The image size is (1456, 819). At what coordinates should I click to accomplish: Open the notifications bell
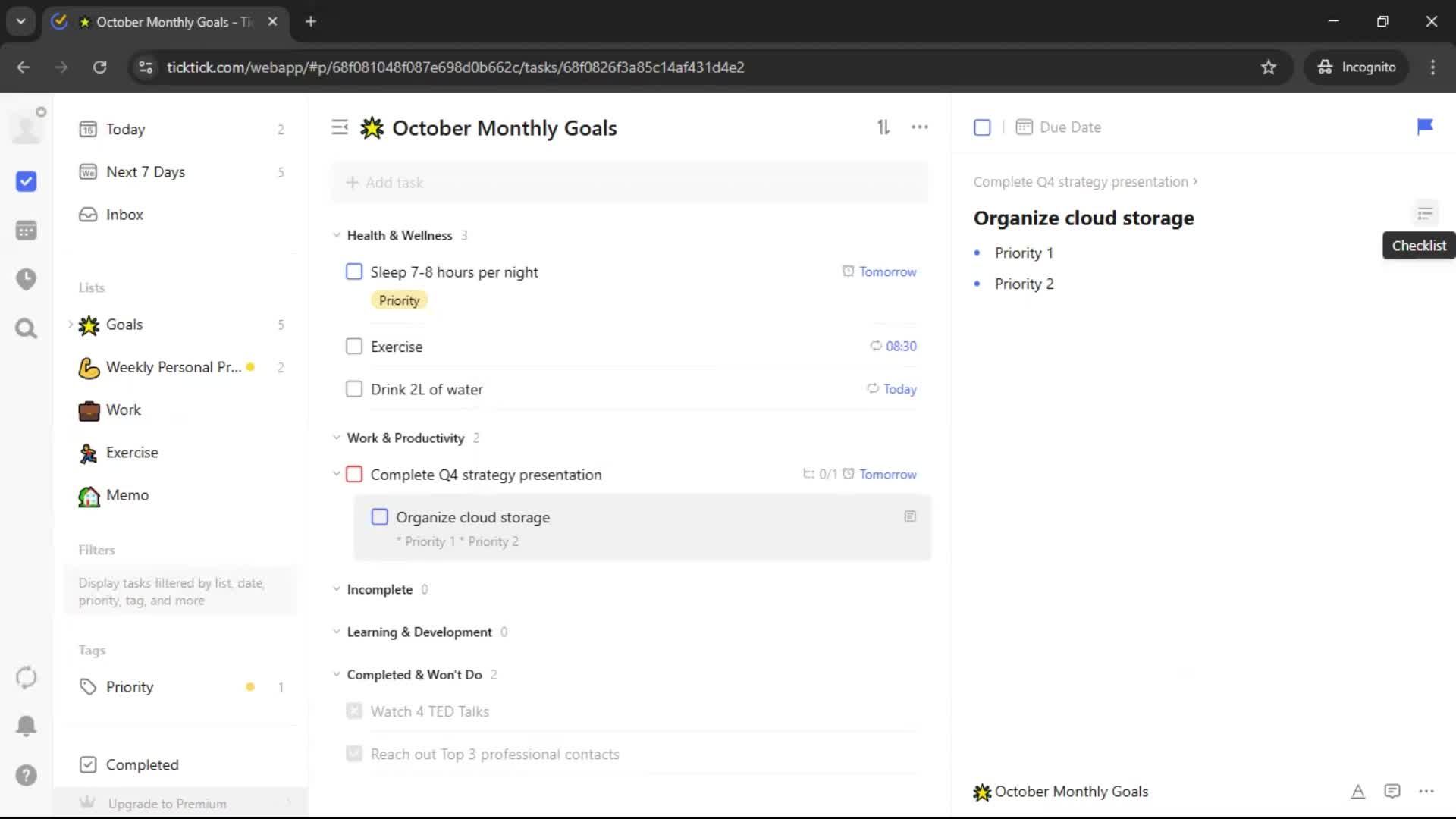(x=26, y=726)
